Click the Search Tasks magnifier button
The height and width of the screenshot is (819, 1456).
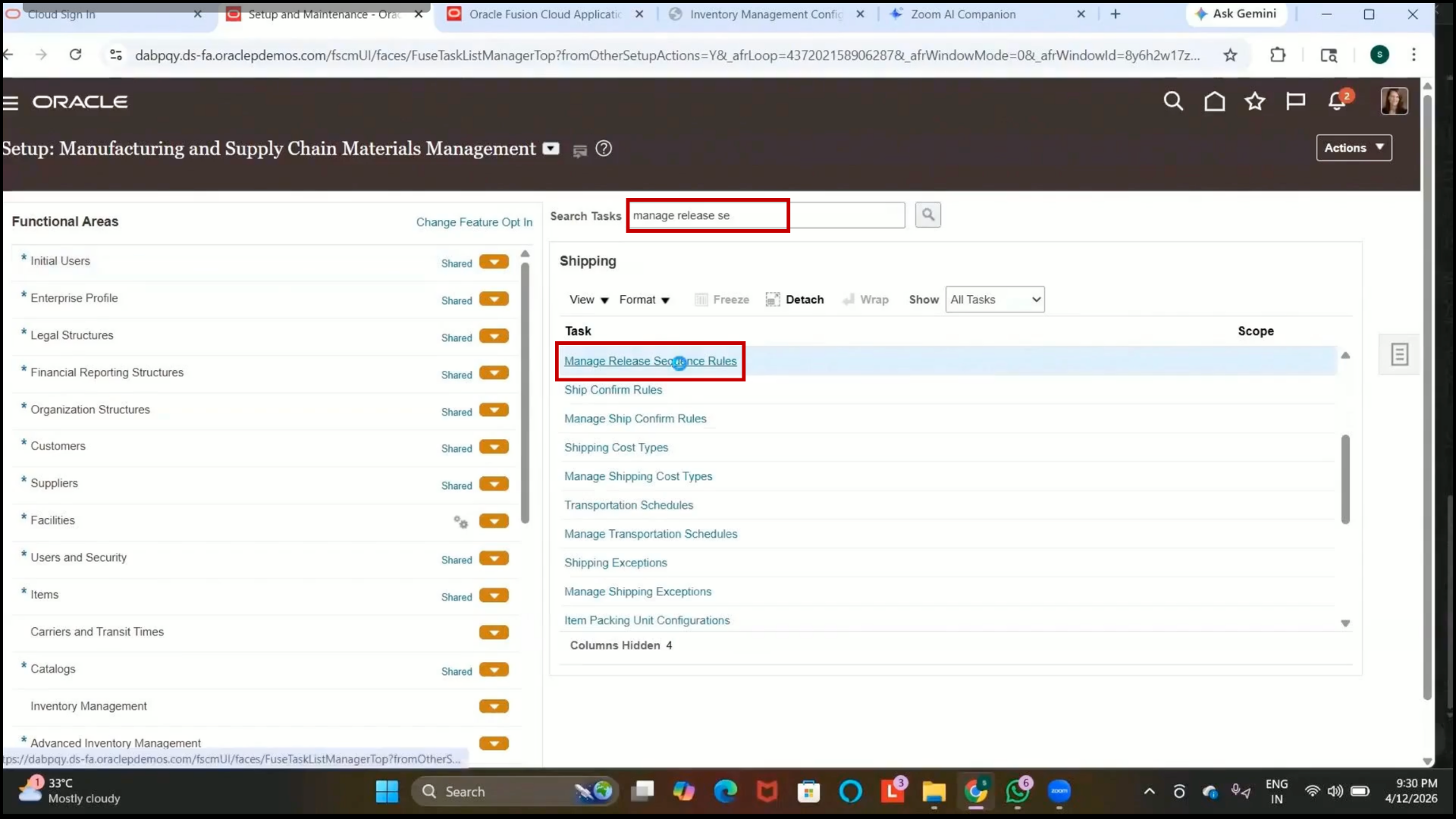pyautogui.click(x=927, y=215)
